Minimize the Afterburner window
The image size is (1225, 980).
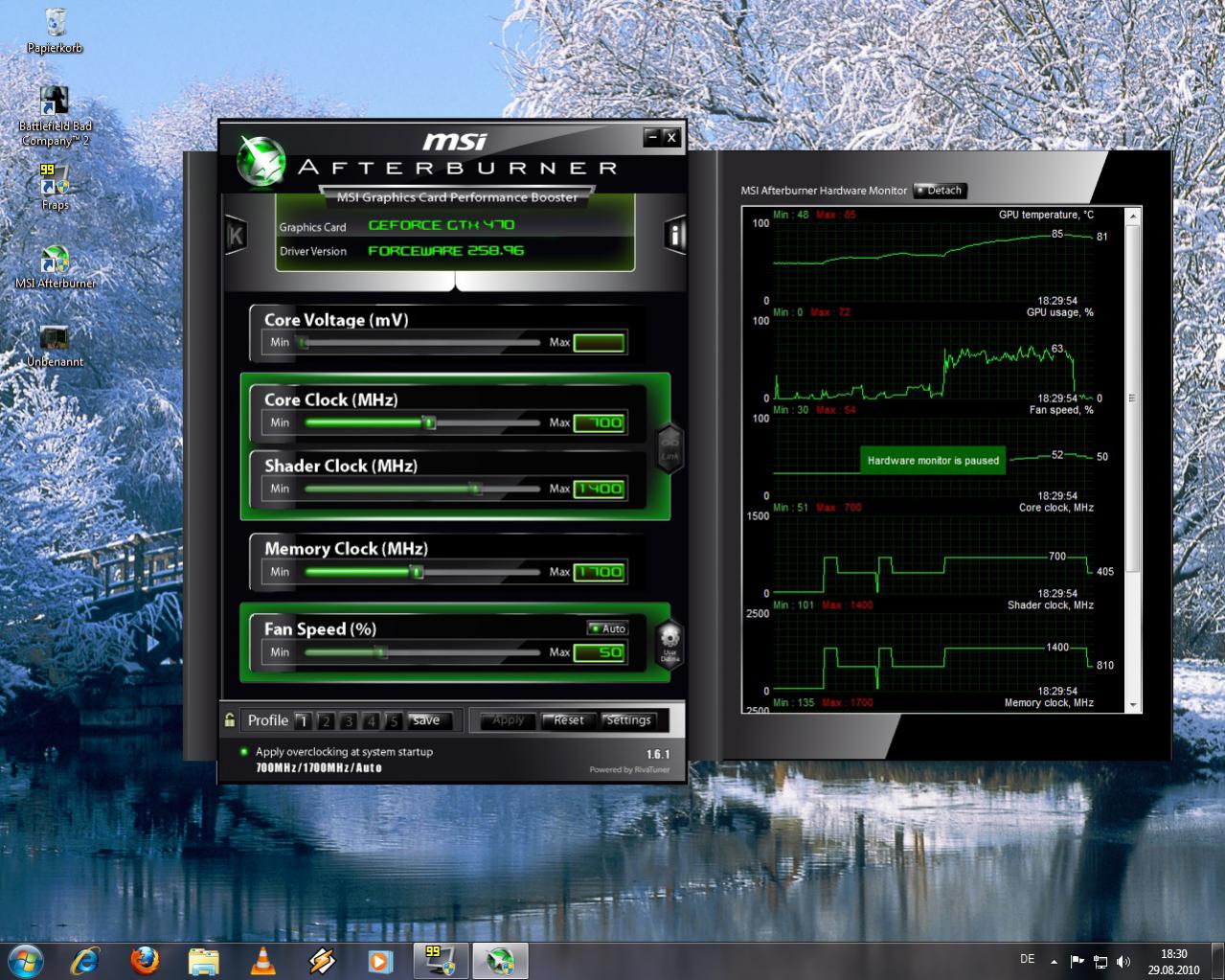tap(652, 137)
